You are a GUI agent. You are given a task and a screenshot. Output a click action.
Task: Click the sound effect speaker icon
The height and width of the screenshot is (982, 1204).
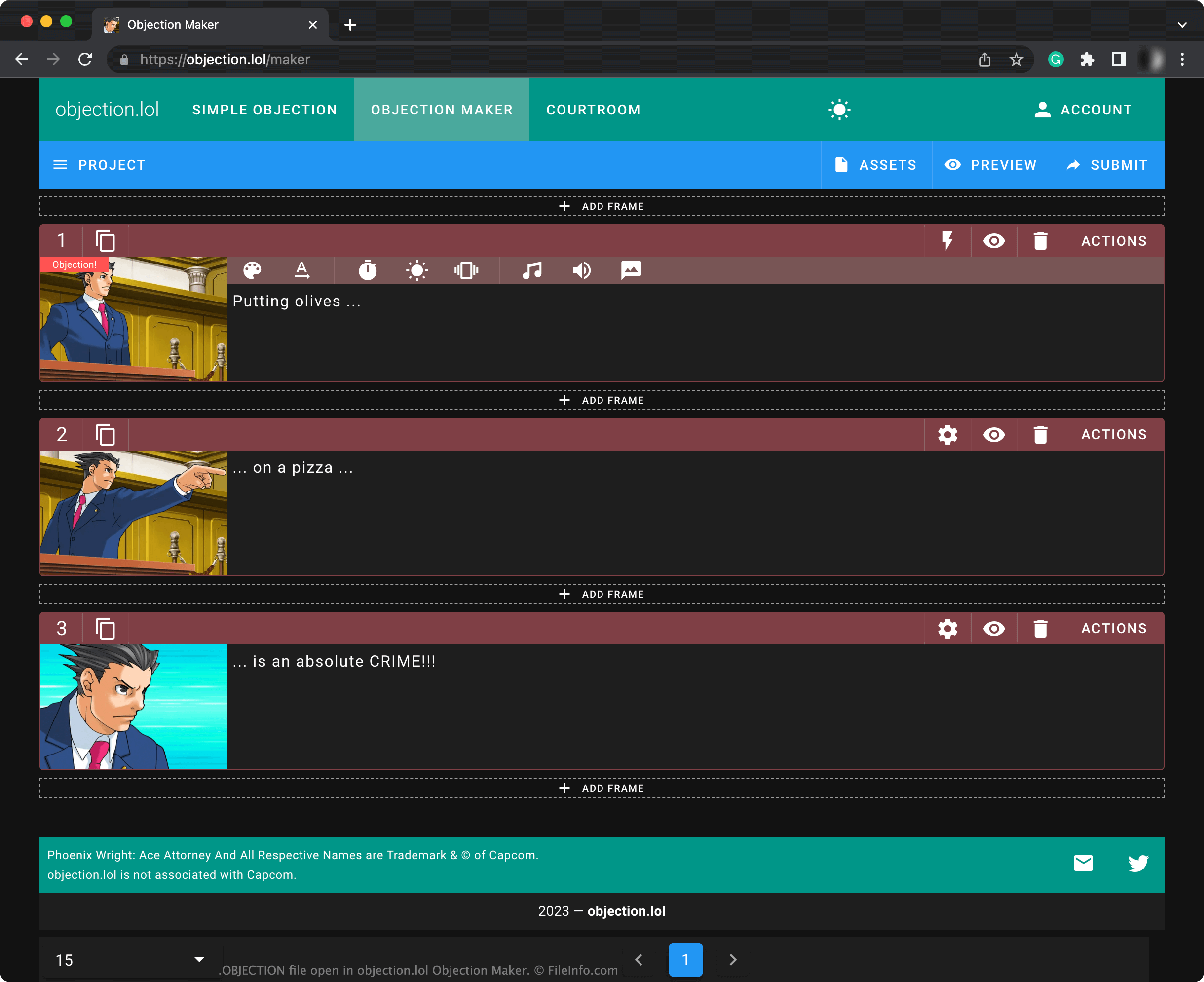pyautogui.click(x=581, y=270)
